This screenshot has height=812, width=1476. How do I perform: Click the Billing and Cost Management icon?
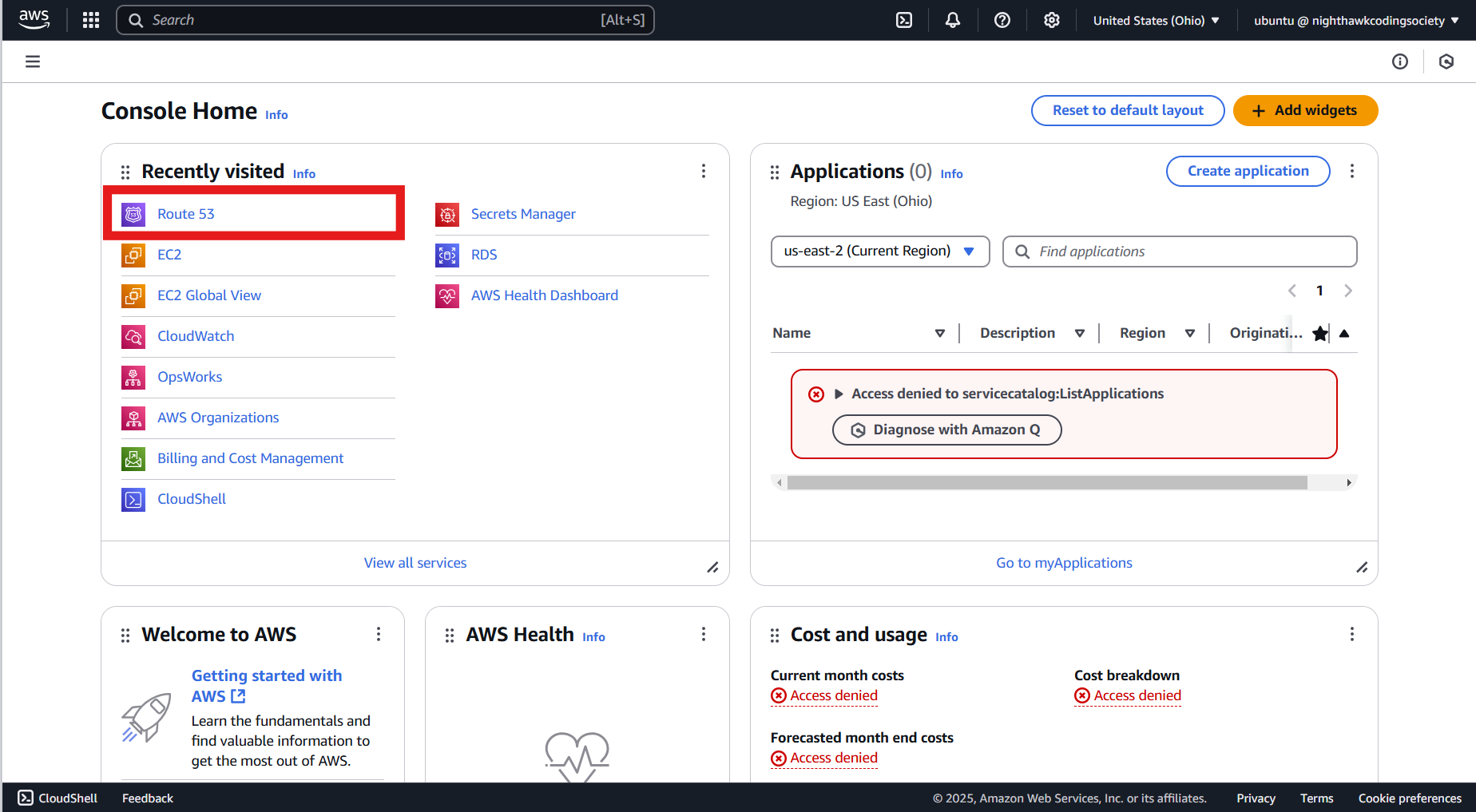(133, 458)
